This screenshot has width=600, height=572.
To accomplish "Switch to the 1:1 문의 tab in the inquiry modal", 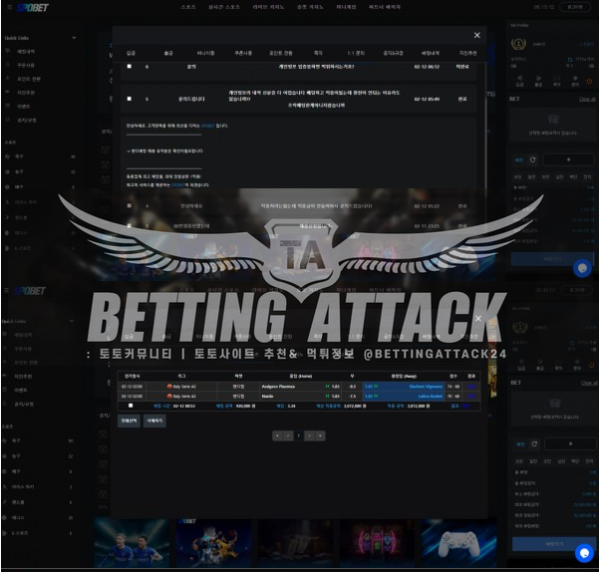I will click(x=355, y=53).
